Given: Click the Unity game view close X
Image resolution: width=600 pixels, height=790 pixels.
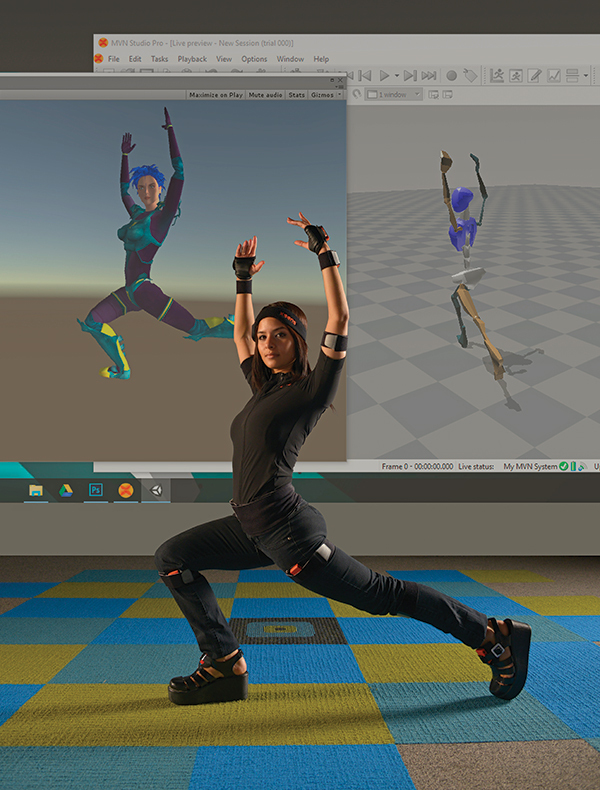Looking at the screenshot, I should pyautogui.click(x=340, y=80).
